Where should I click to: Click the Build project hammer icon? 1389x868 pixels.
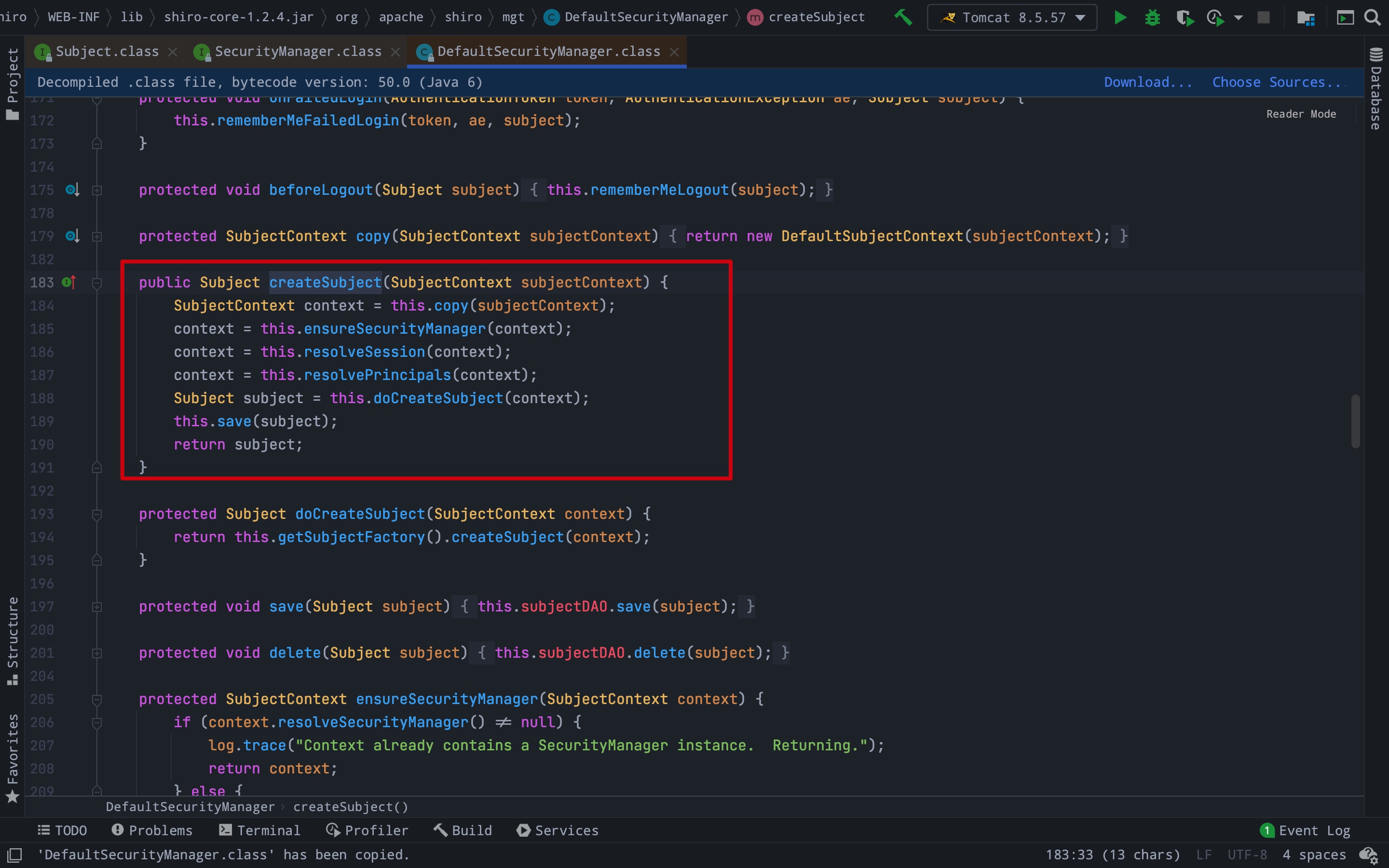903,17
